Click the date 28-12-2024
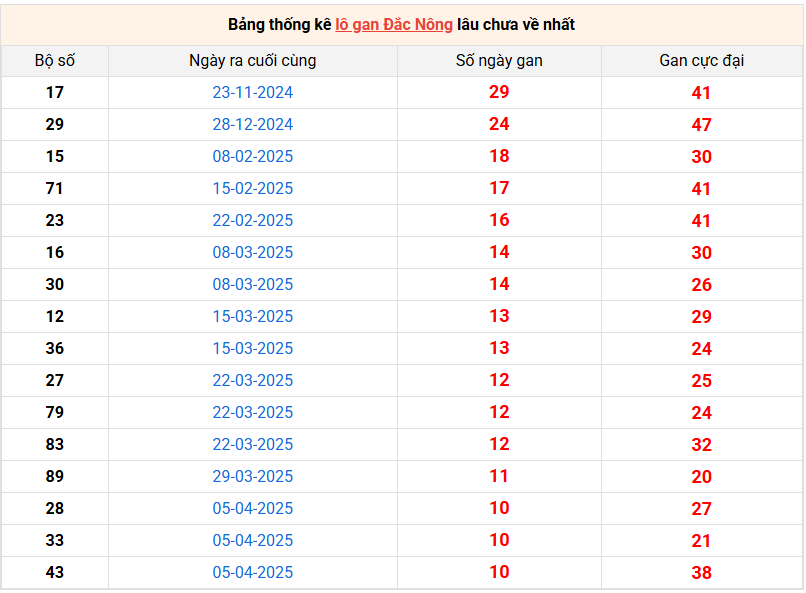Image resolution: width=806 pixels, height=593 pixels. pos(252,125)
